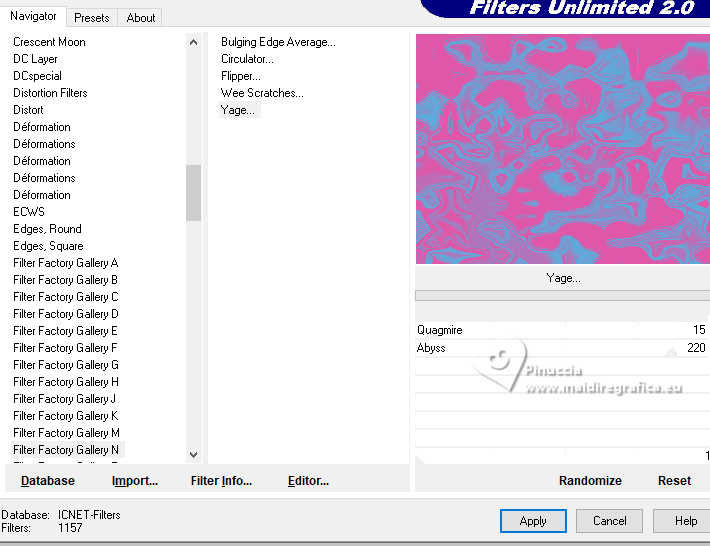This screenshot has height=546, width=710.
Task: Select Filter Factory Gallery J
Action: point(65,399)
